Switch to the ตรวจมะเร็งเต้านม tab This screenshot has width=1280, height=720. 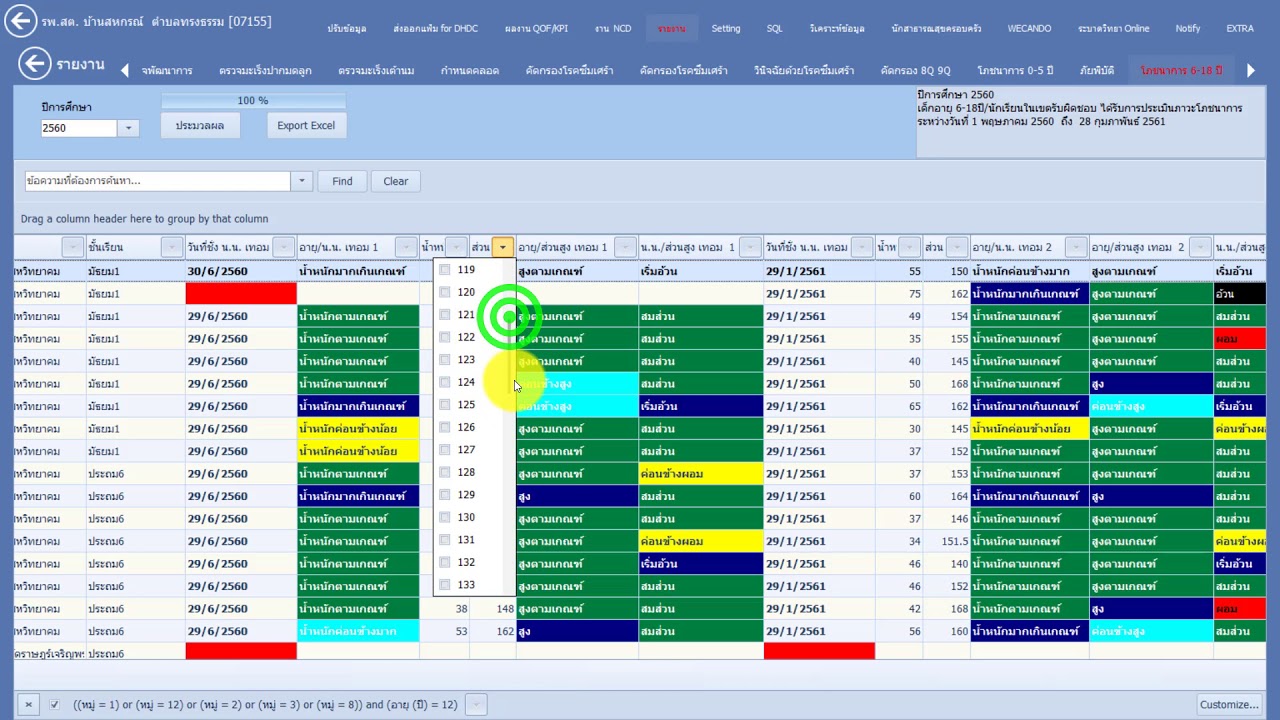[x=376, y=70]
